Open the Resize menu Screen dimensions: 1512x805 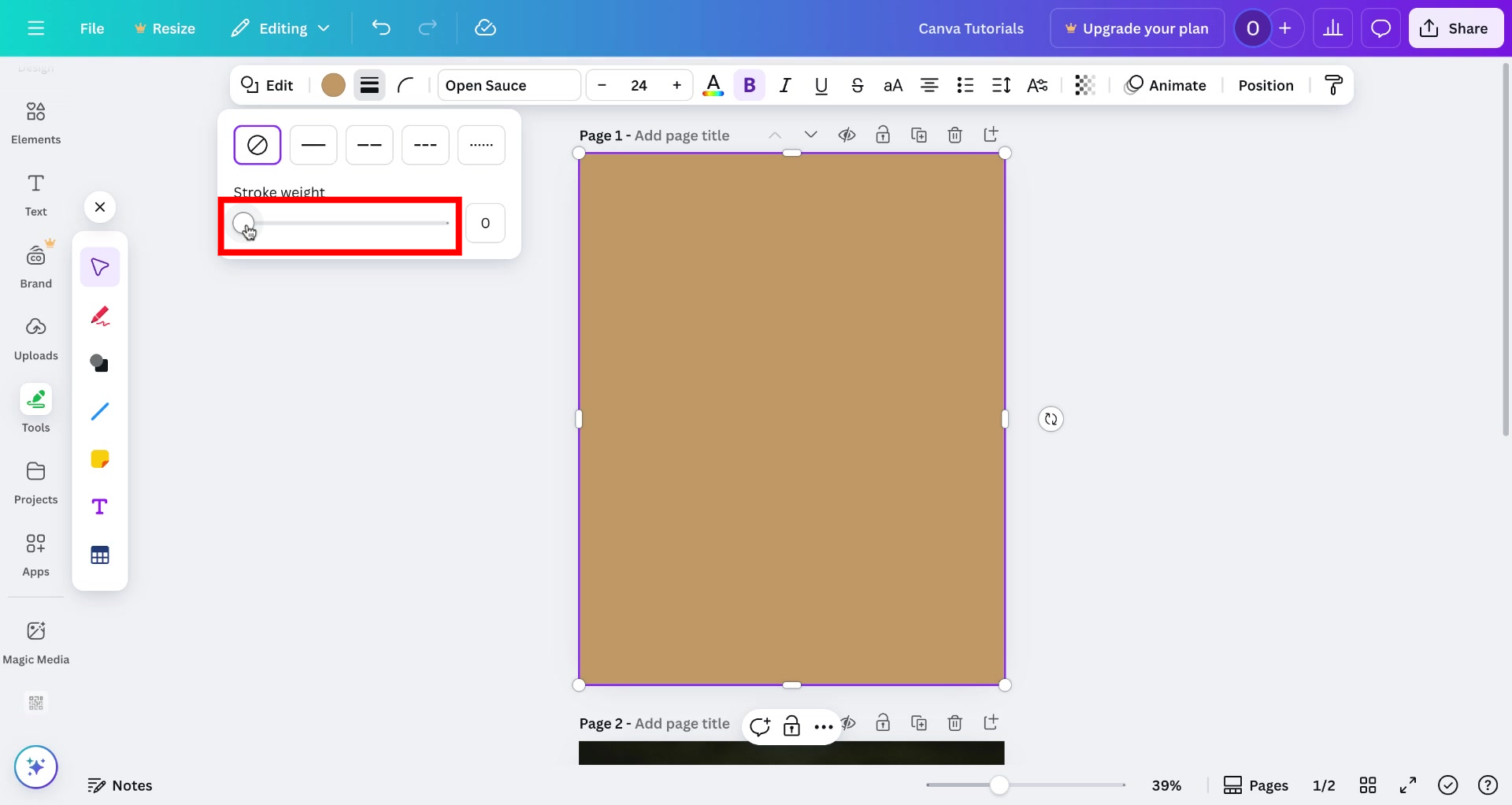coord(165,28)
